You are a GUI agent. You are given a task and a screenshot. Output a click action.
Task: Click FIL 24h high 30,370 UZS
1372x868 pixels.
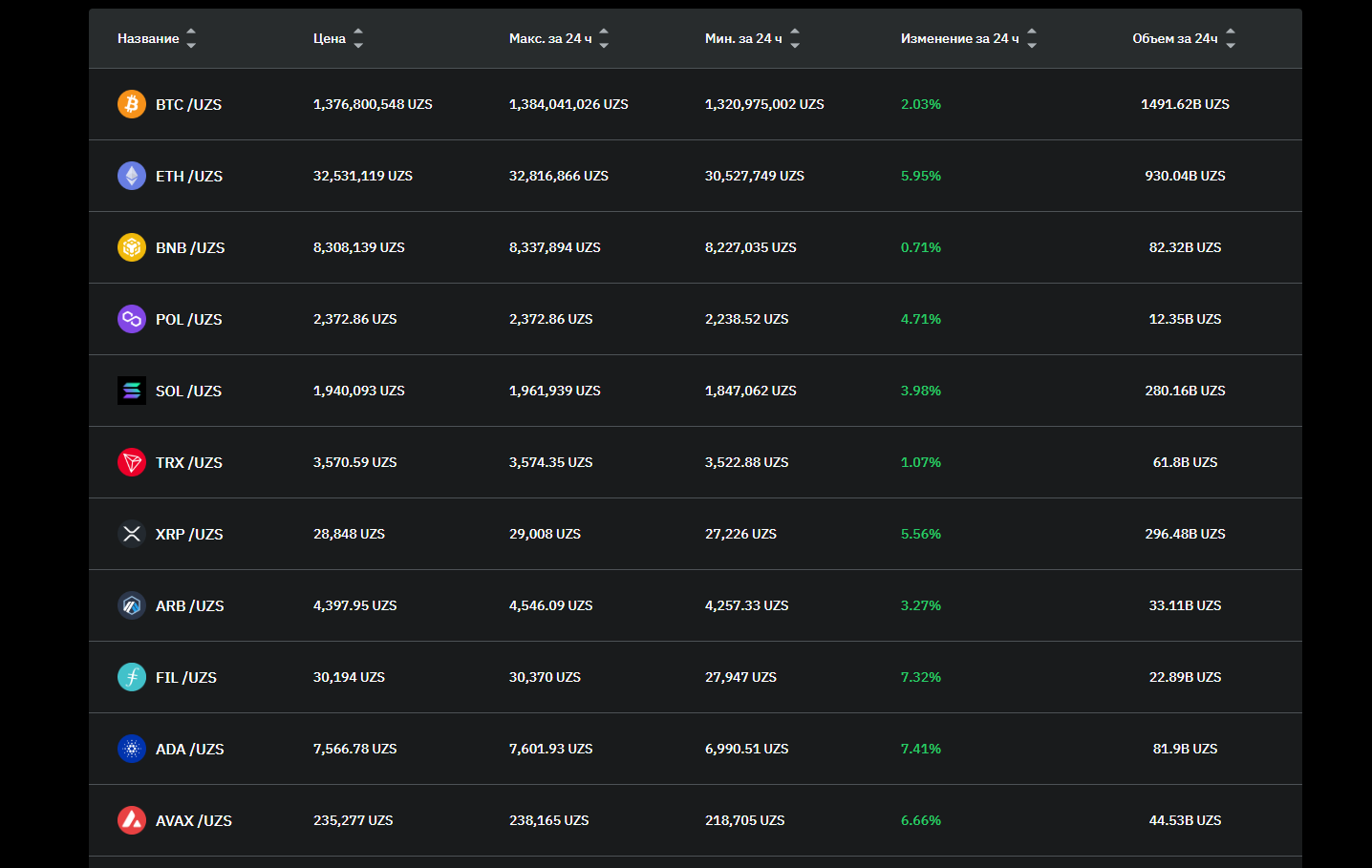(x=545, y=677)
